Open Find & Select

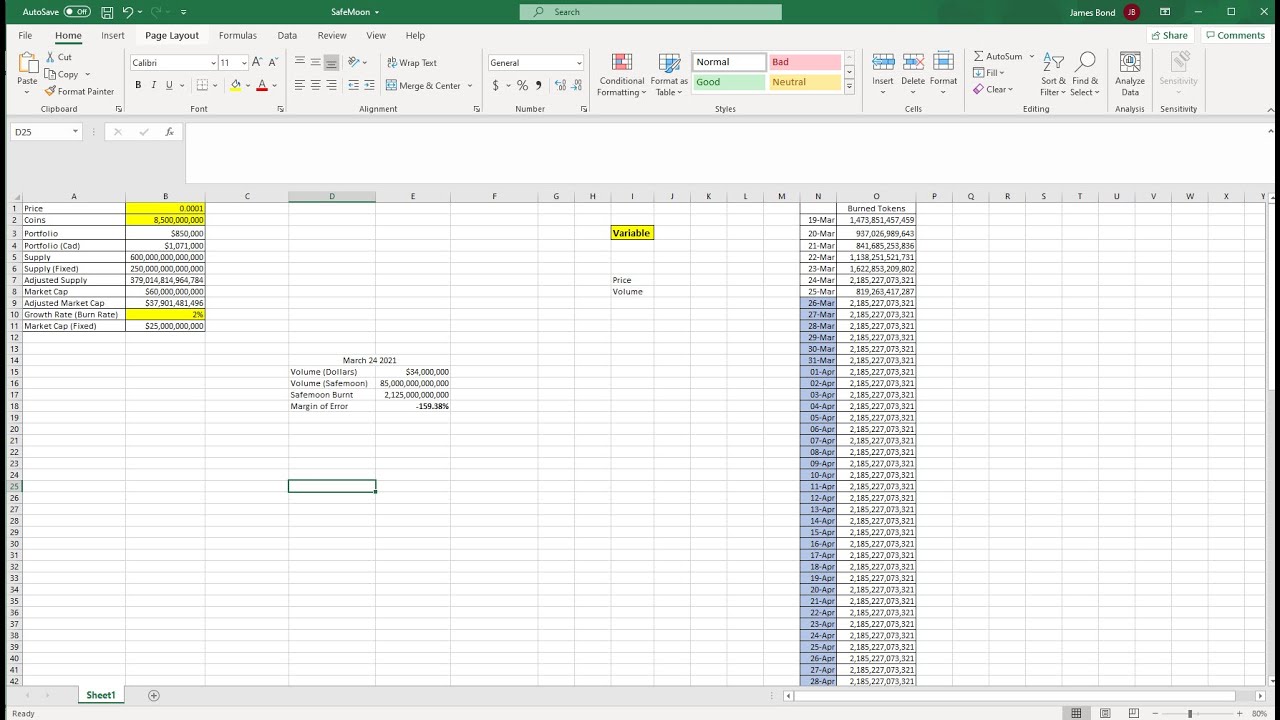coord(1086,74)
